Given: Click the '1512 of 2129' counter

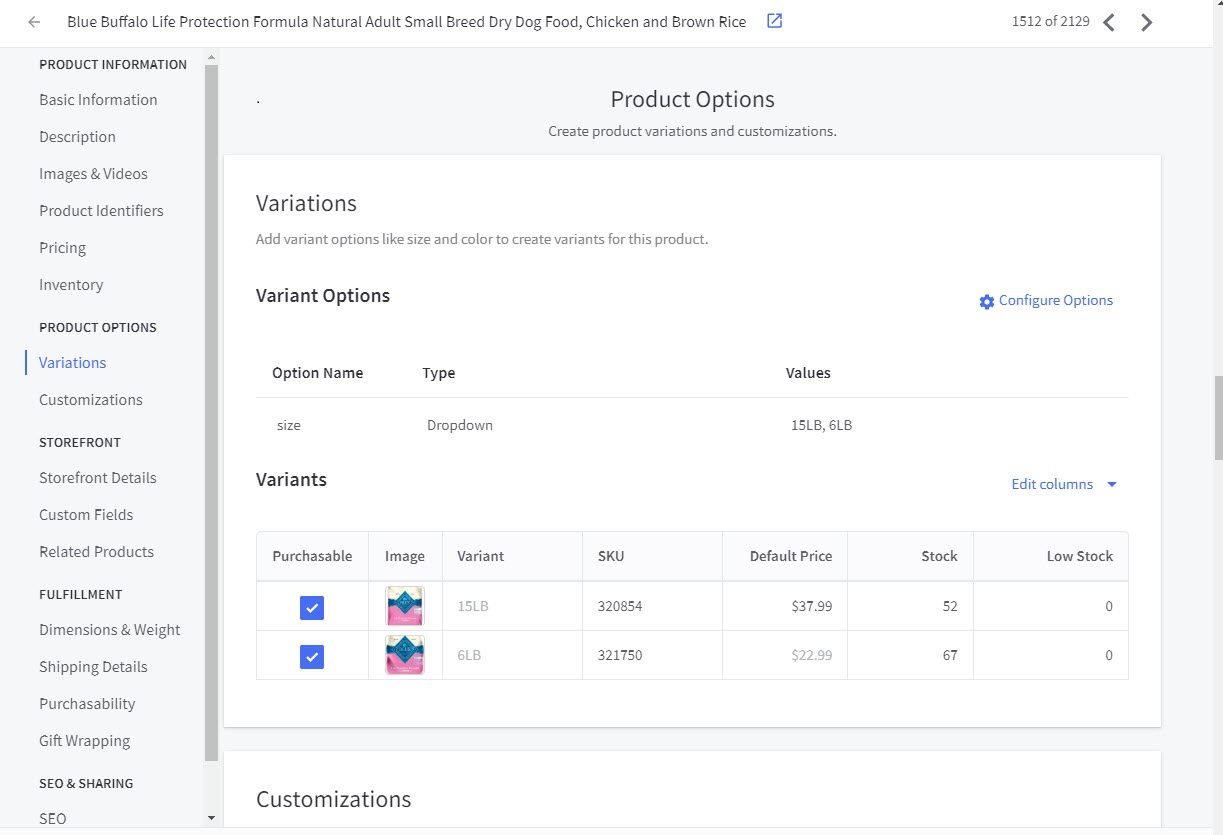Looking at the screenshot, I should tap(1051, 21).
